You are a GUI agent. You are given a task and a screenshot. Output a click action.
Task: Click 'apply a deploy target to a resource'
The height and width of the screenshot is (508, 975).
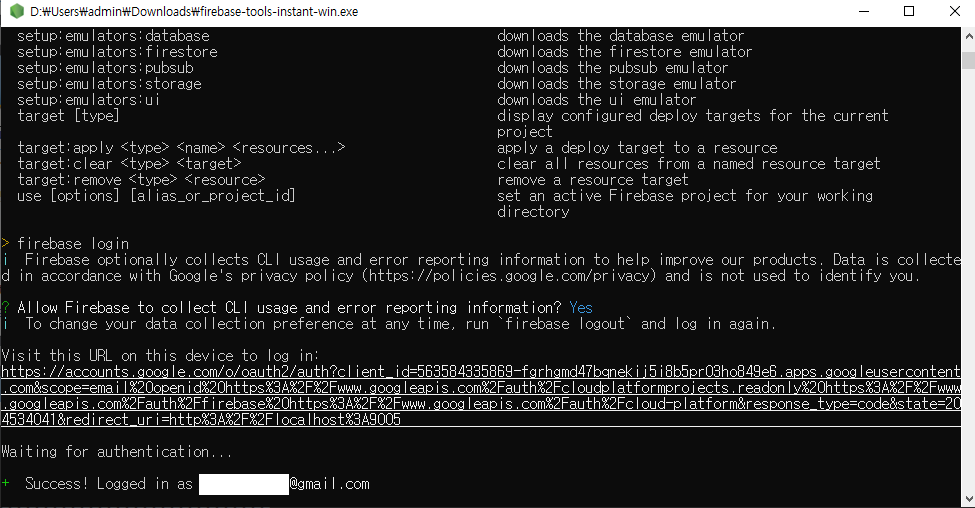click(x=637, y=148)
